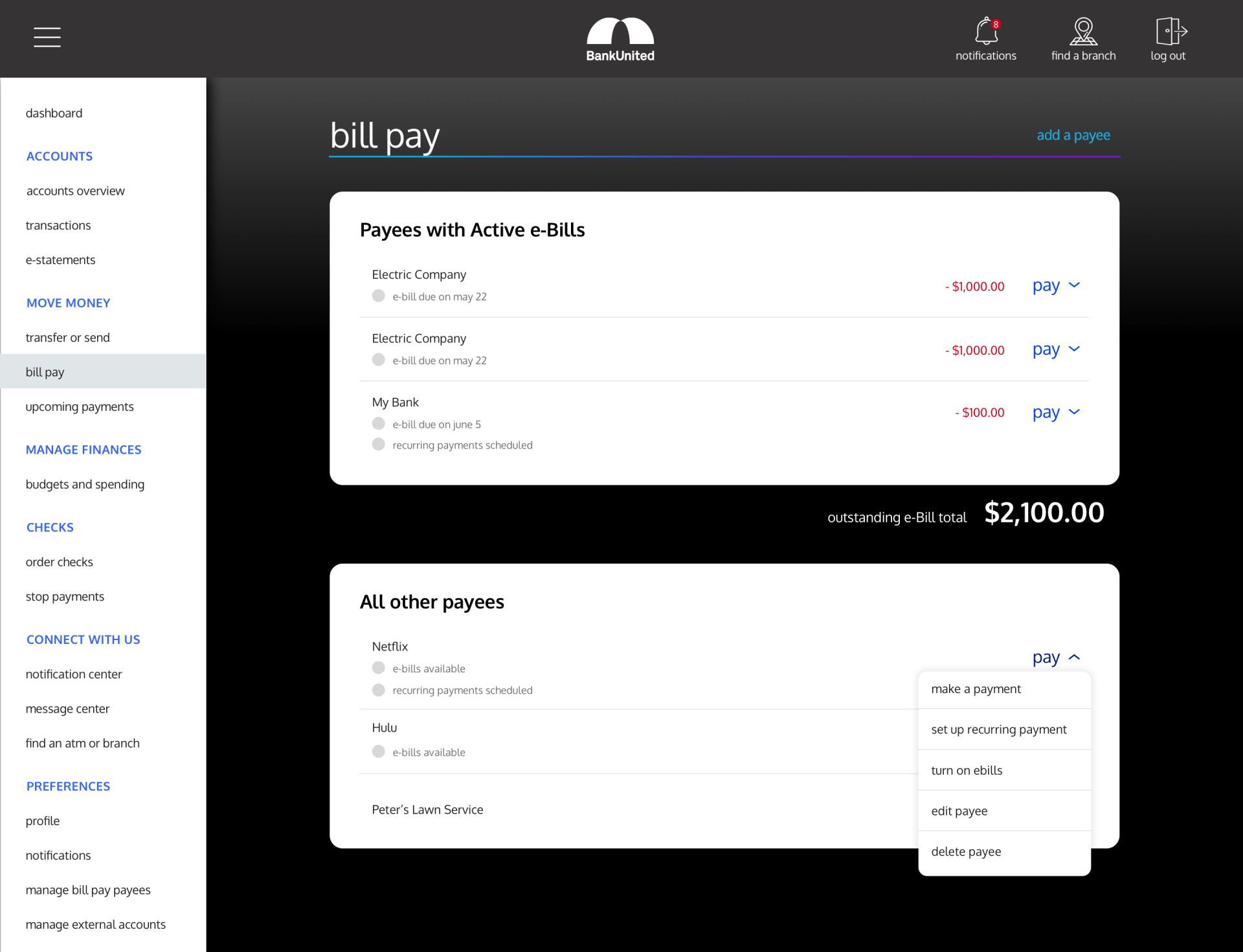The image size is (1243, 952).
Task: Click circle next to Netflix e-bills available
Action: point(379,668)
